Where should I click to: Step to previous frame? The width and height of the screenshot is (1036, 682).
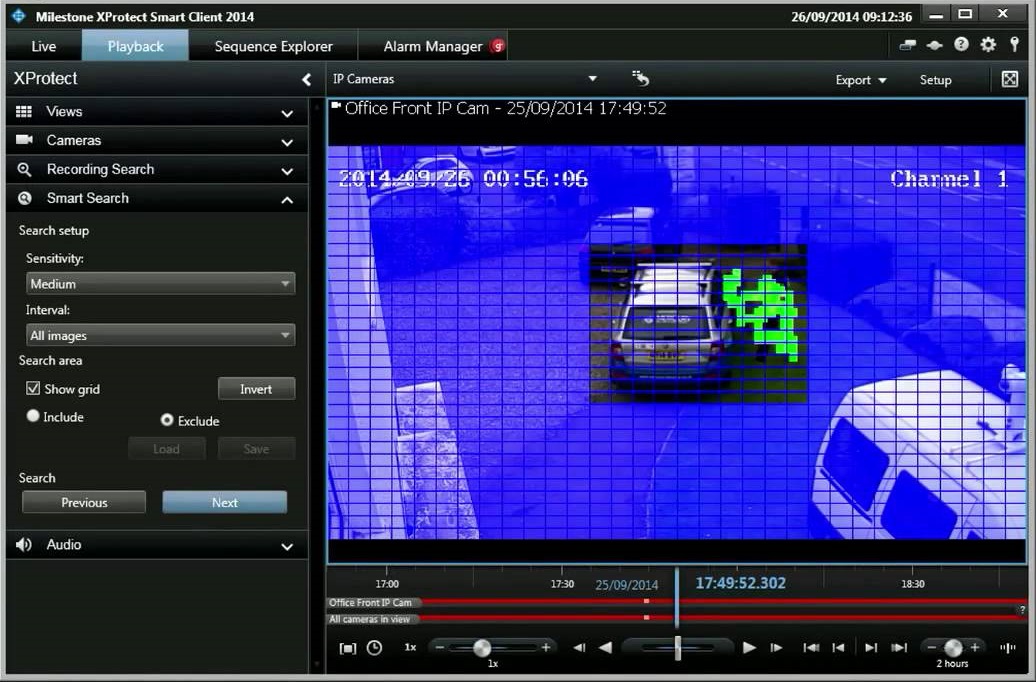pos(579,648)
